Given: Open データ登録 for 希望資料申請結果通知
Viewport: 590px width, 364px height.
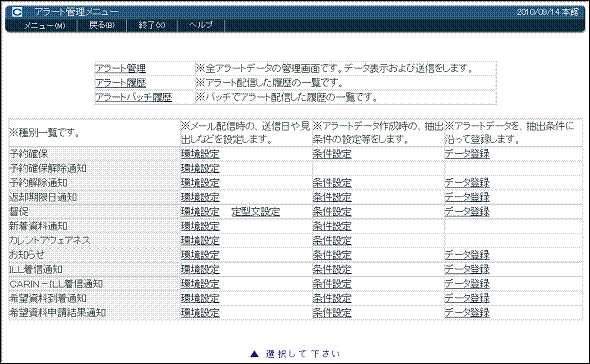Looking at the screenshot, I should coord(467,313).
